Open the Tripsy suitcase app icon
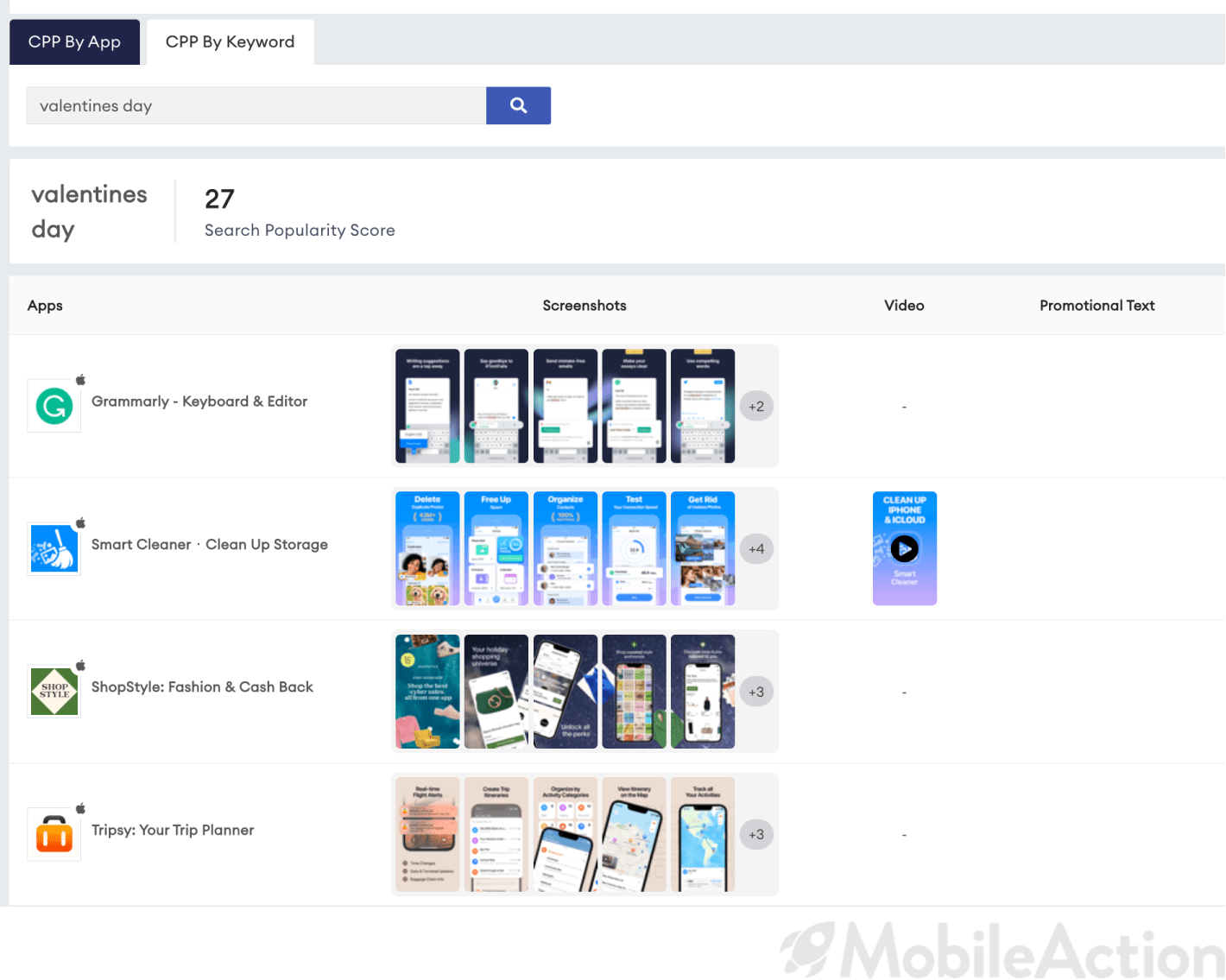Screen dimensions: 1226x980 pos(54,834)
